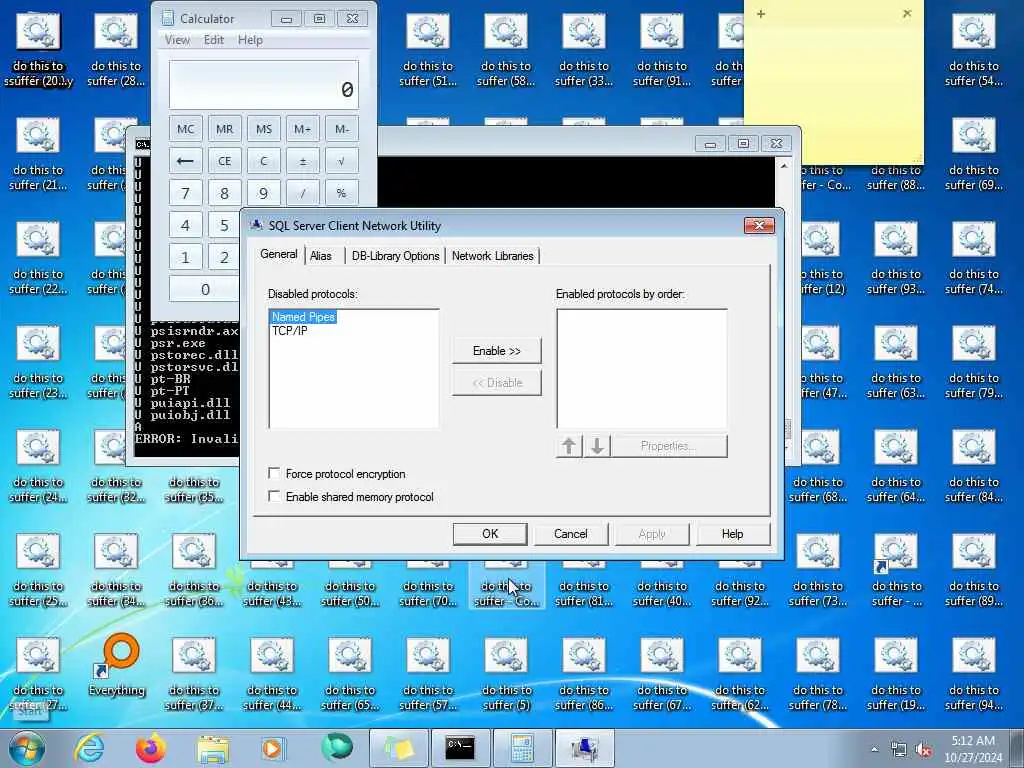Click Calculator CE button

(225, 161)
